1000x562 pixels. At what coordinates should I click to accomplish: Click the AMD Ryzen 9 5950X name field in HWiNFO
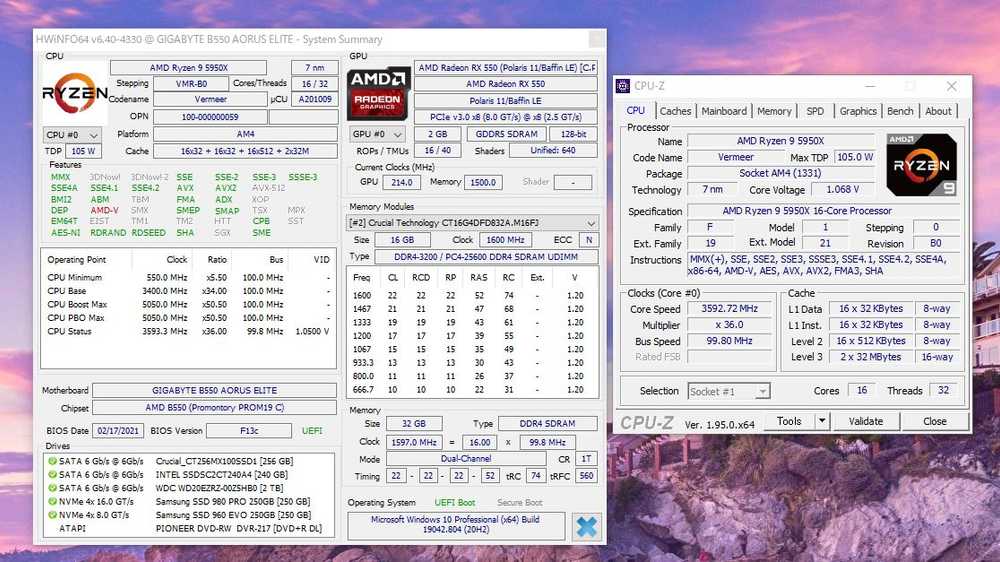(x=188, y=68)
